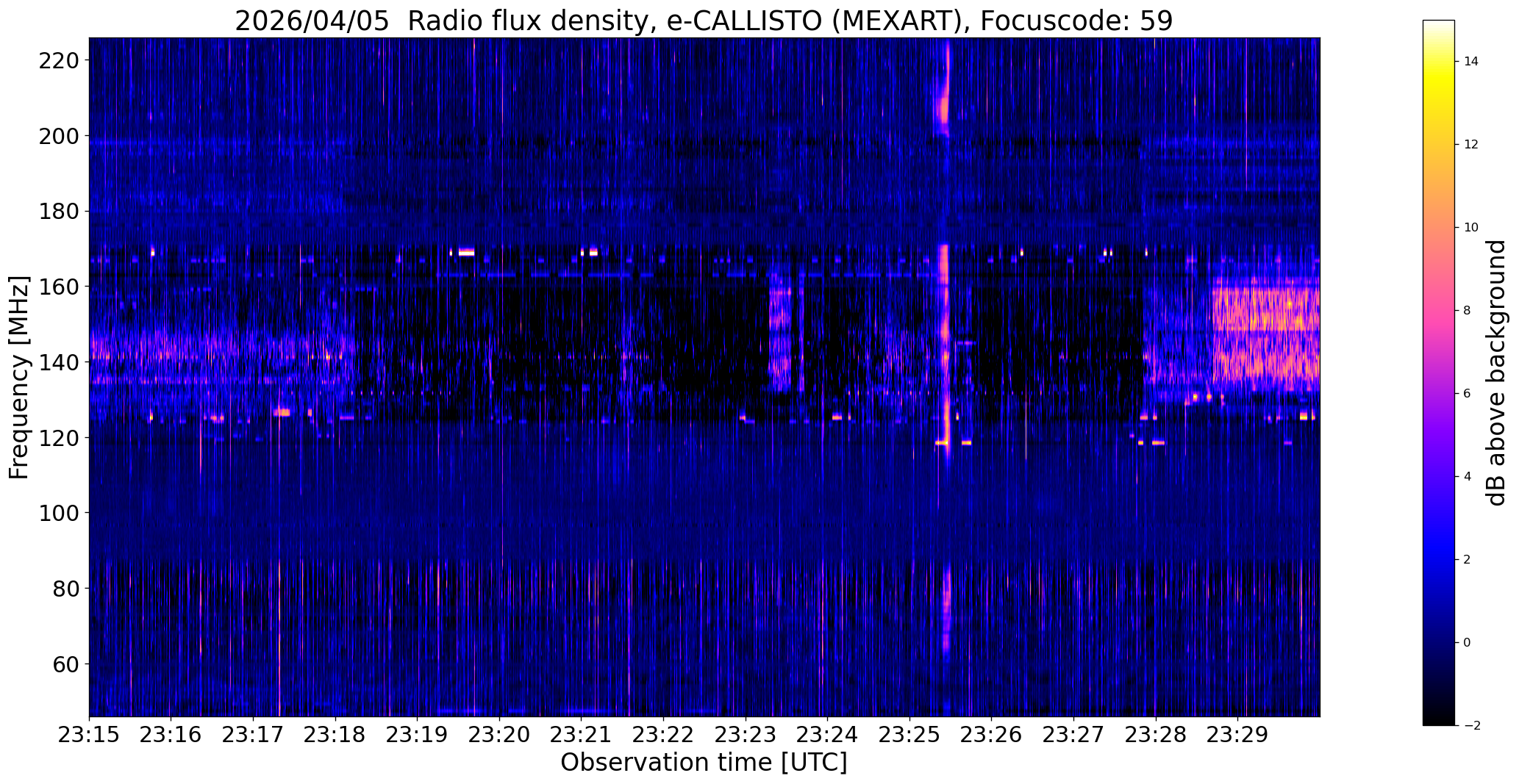Viewport: 1519px width, 784px height.
Task: Click the colorbar tick label 8
Action: coord(1468,311)
